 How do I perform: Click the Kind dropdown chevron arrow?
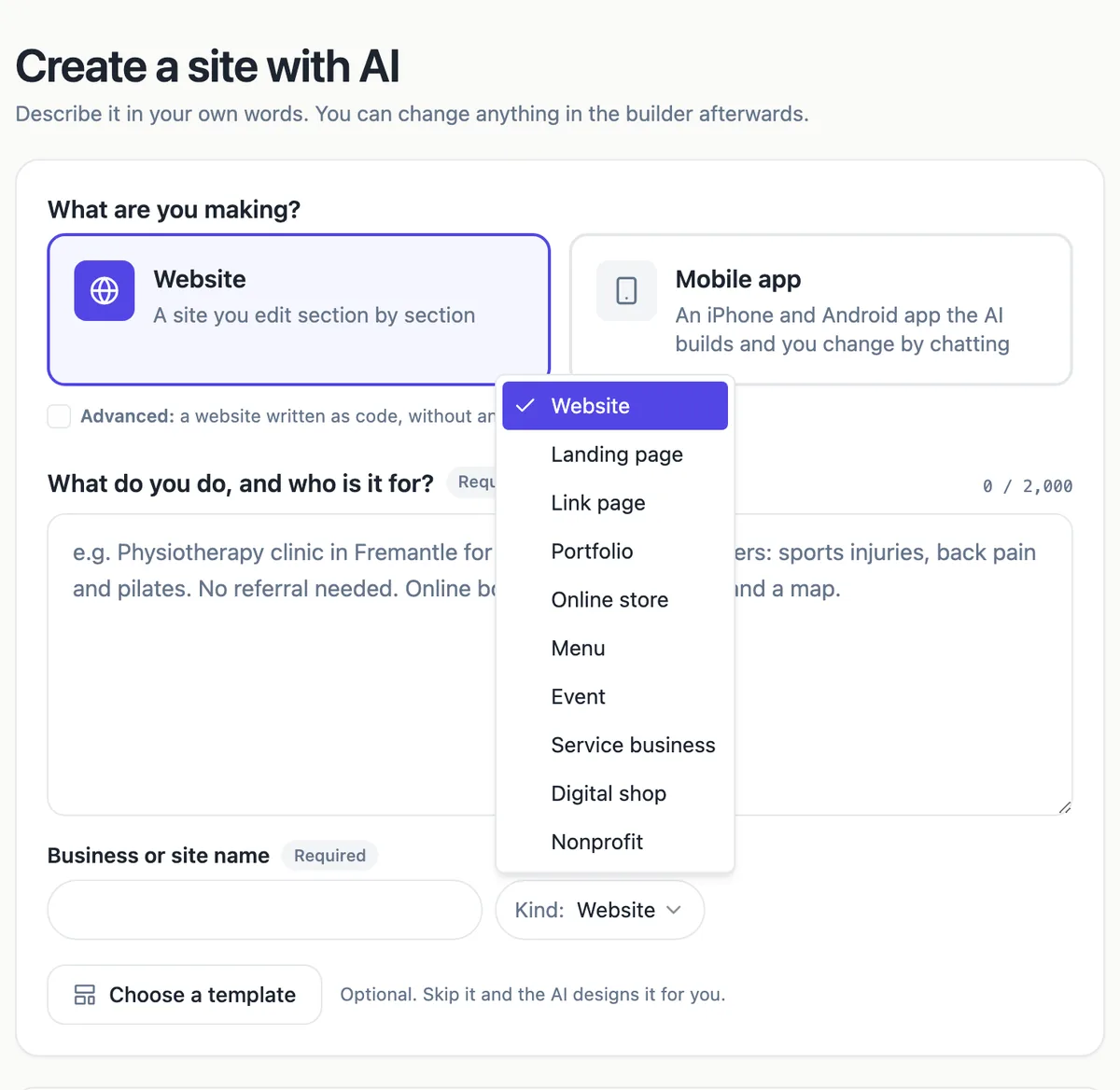pos(674,910)
